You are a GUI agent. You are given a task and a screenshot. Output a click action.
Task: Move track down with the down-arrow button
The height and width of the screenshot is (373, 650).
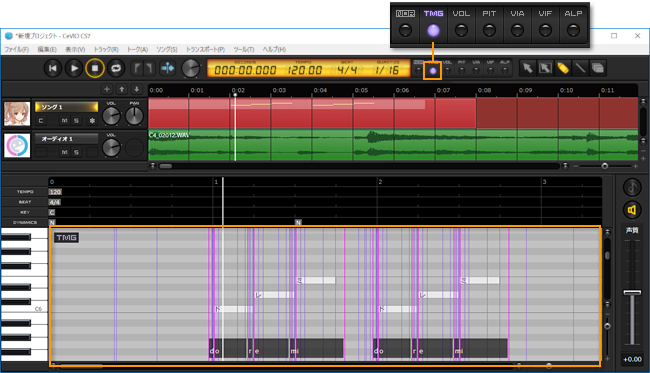[136, 89]
